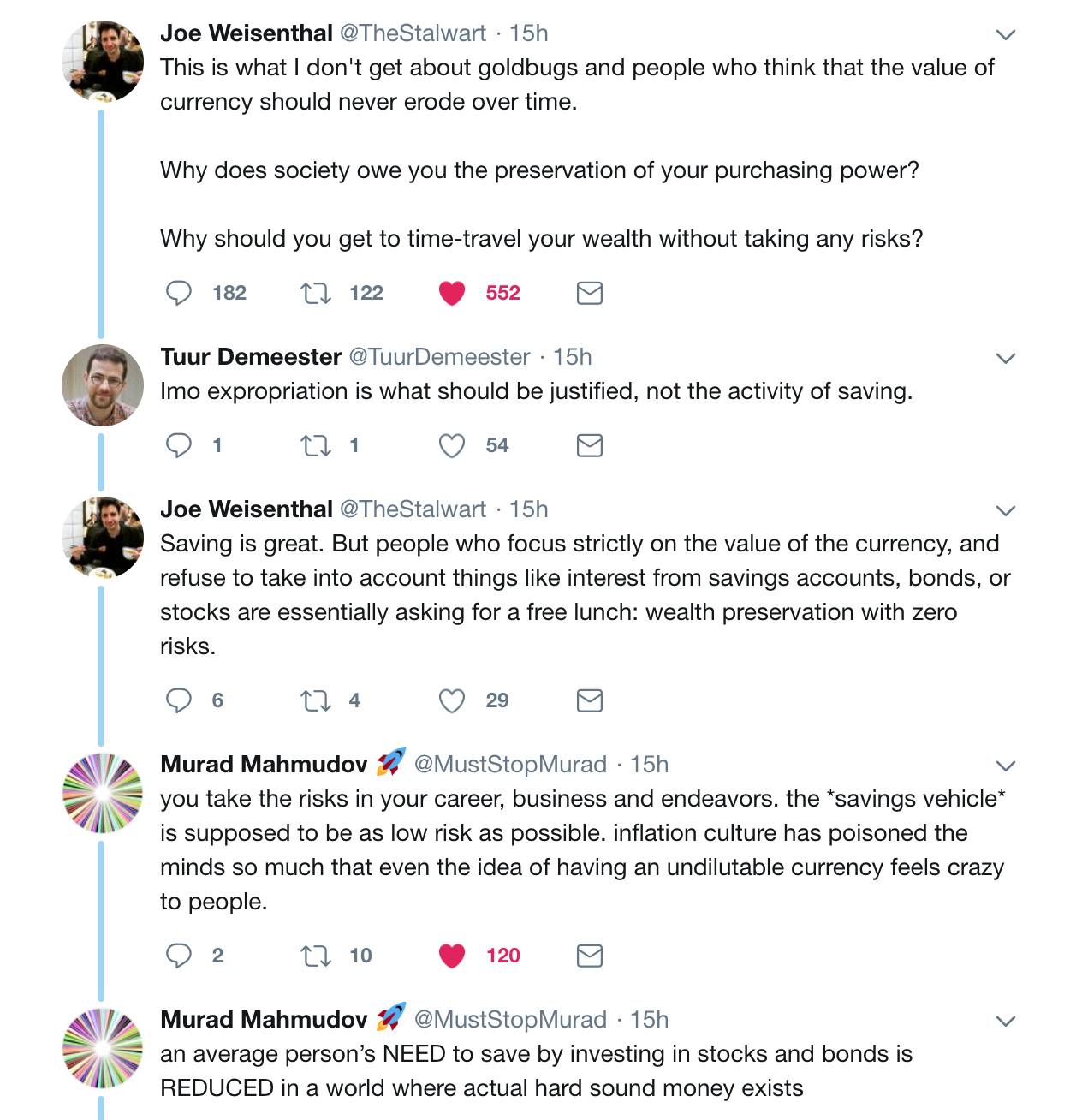Open the chevron menu on 'Saving is great' tweet

point(1006,511)
